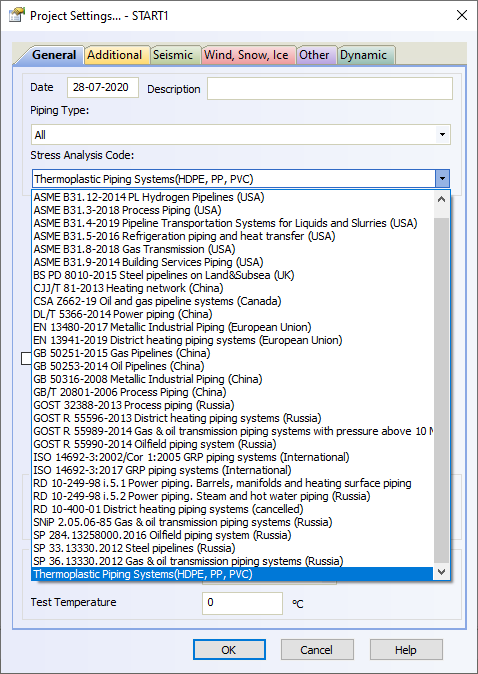This screenshot has width=478, height=674.
Task: Switch to the General tab
Action: pyautogui.click(x=54, y=55)
